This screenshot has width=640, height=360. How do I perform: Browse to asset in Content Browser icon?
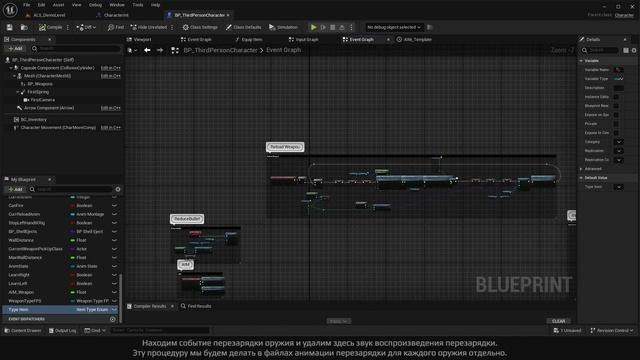tap(24, 27)
